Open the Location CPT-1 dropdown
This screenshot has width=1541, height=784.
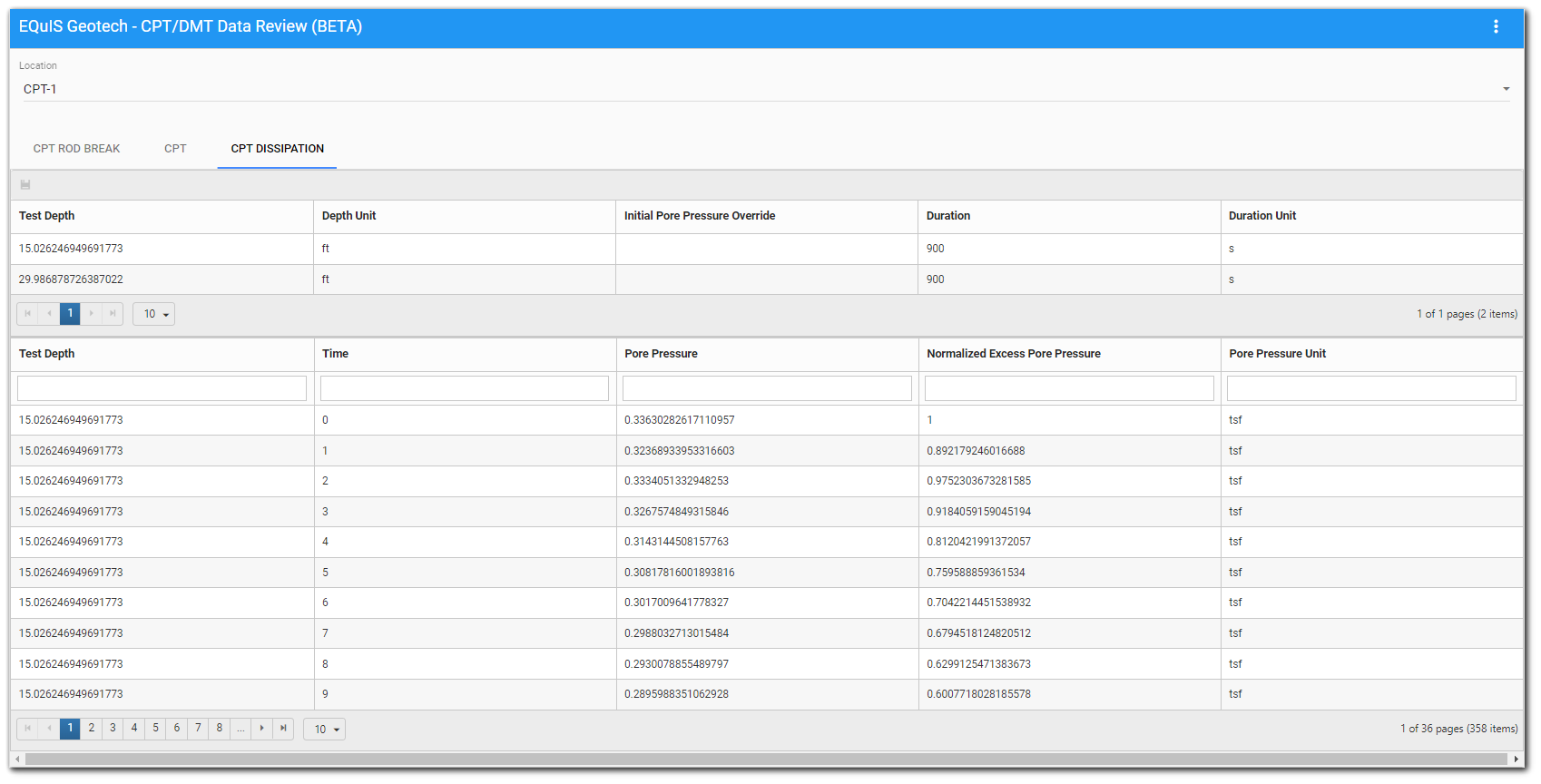tap(764, 89)
